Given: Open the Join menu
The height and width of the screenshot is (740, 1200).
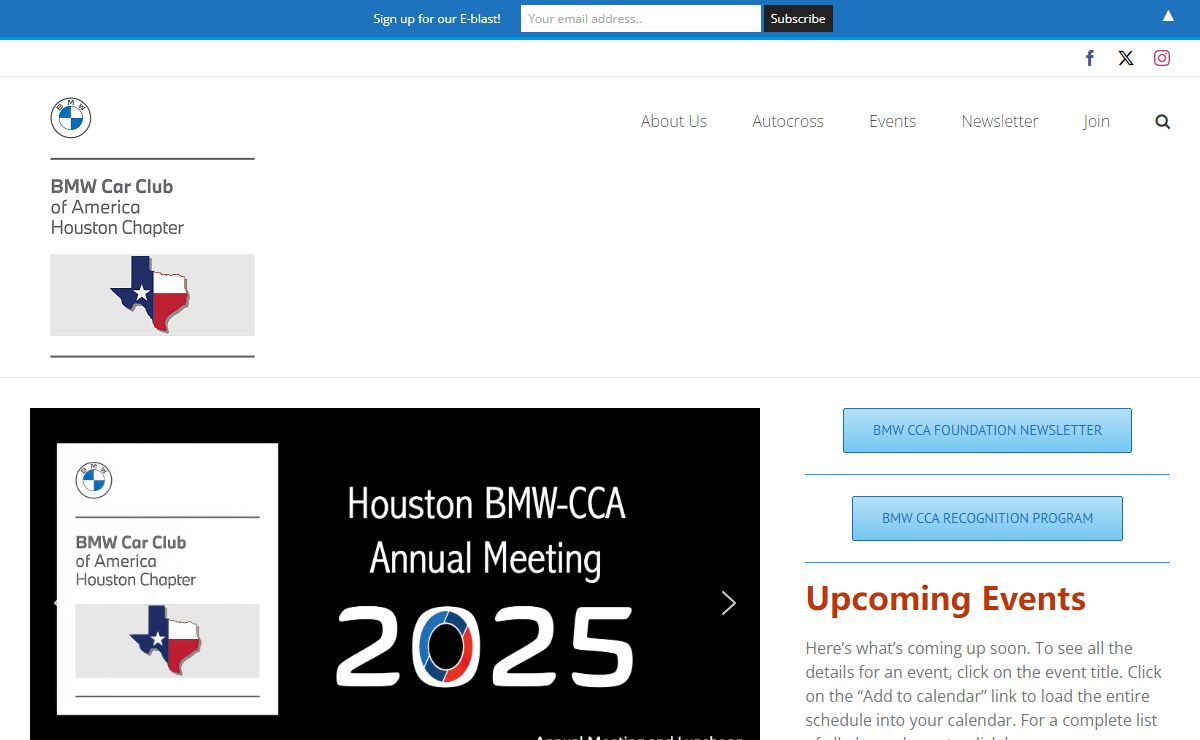Looking at the screenshot, I should pos(1096,121).
